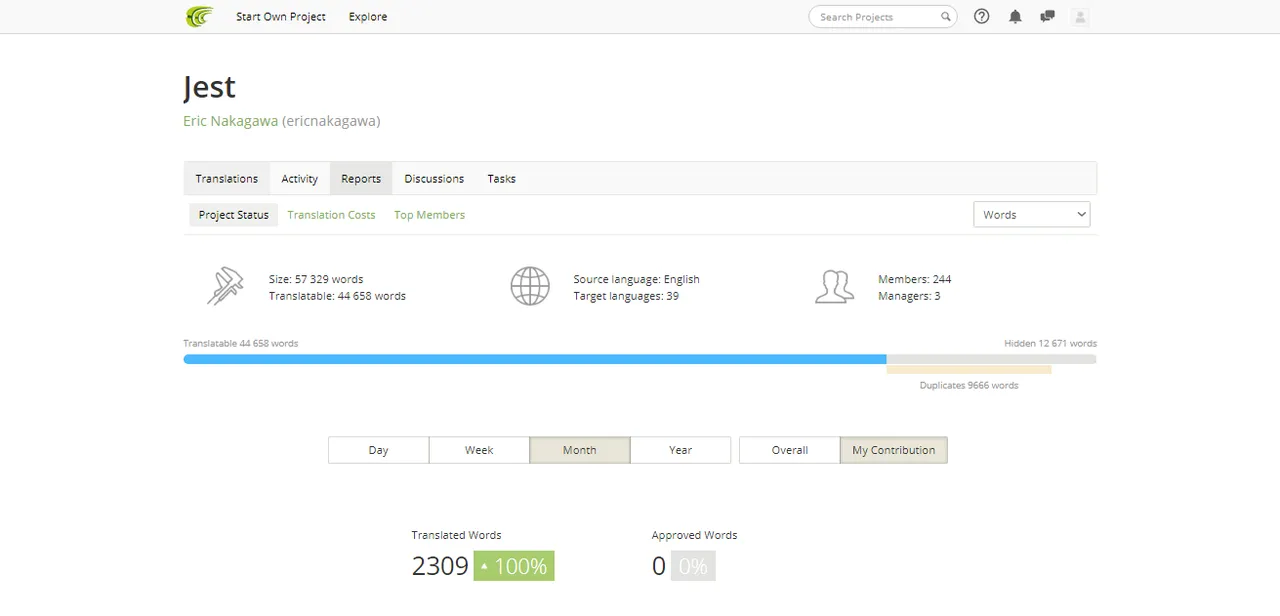The width and height of the screenshot is (1280, 616).
Task: Click the caliper size icon
Action: [225, 286]
